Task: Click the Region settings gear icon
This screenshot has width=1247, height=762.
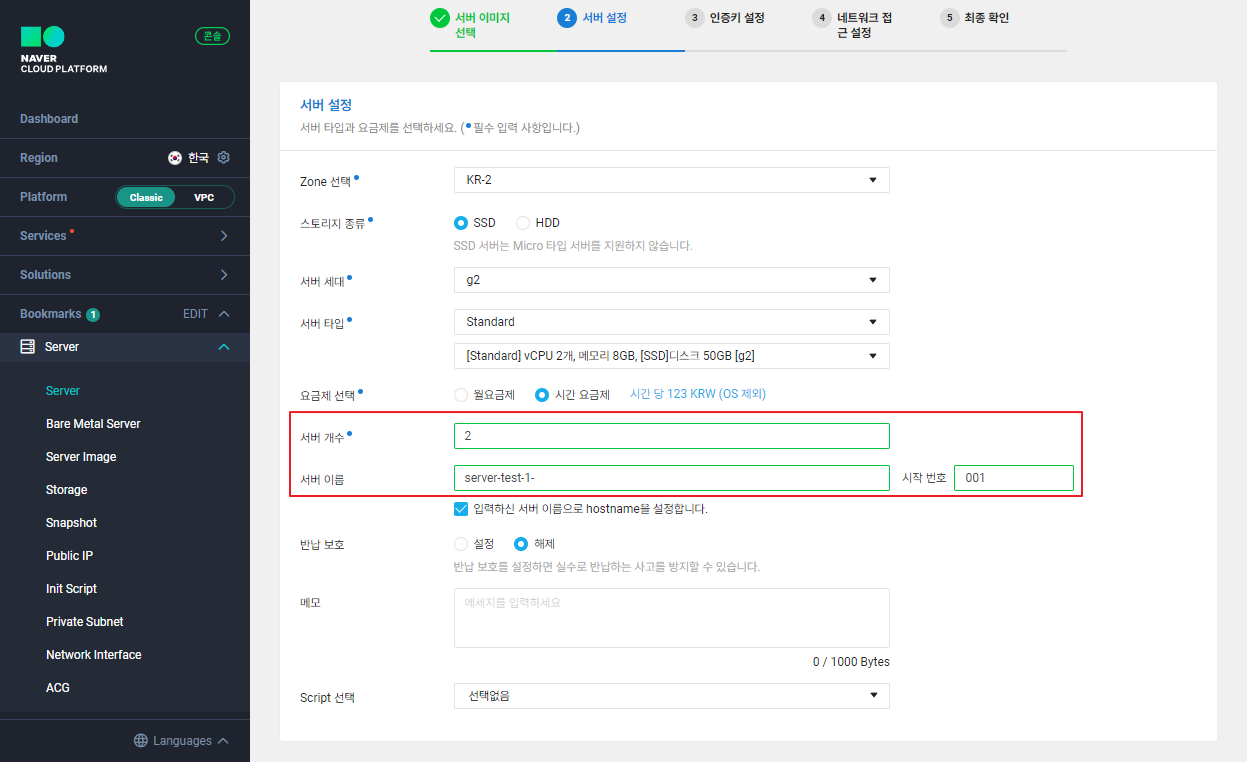Action: (223, 157)
